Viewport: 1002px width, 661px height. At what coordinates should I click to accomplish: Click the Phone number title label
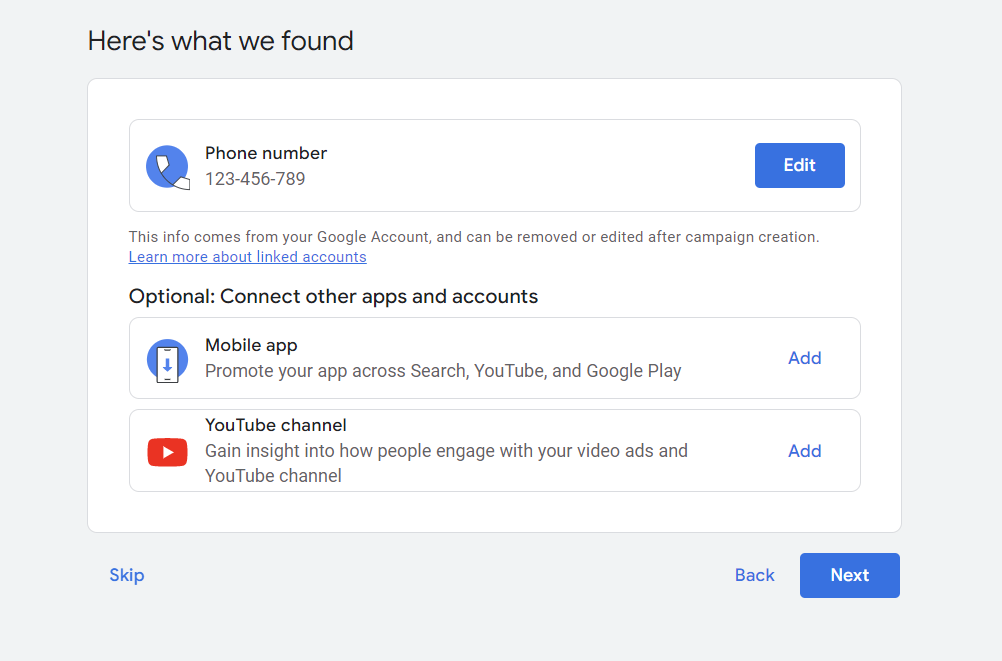click(x=266, y=153)
